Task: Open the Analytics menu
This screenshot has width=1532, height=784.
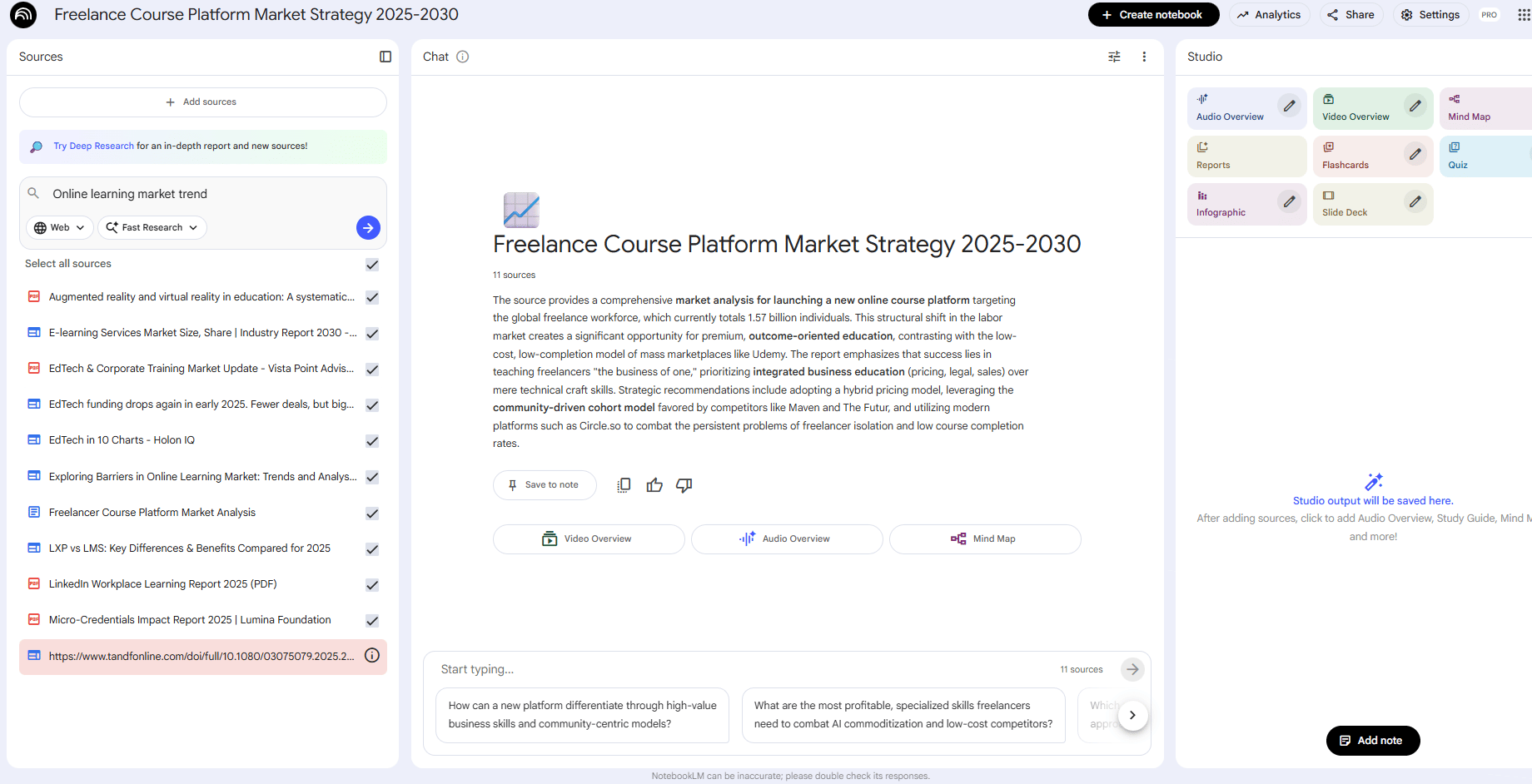Action: (1269, 15)
